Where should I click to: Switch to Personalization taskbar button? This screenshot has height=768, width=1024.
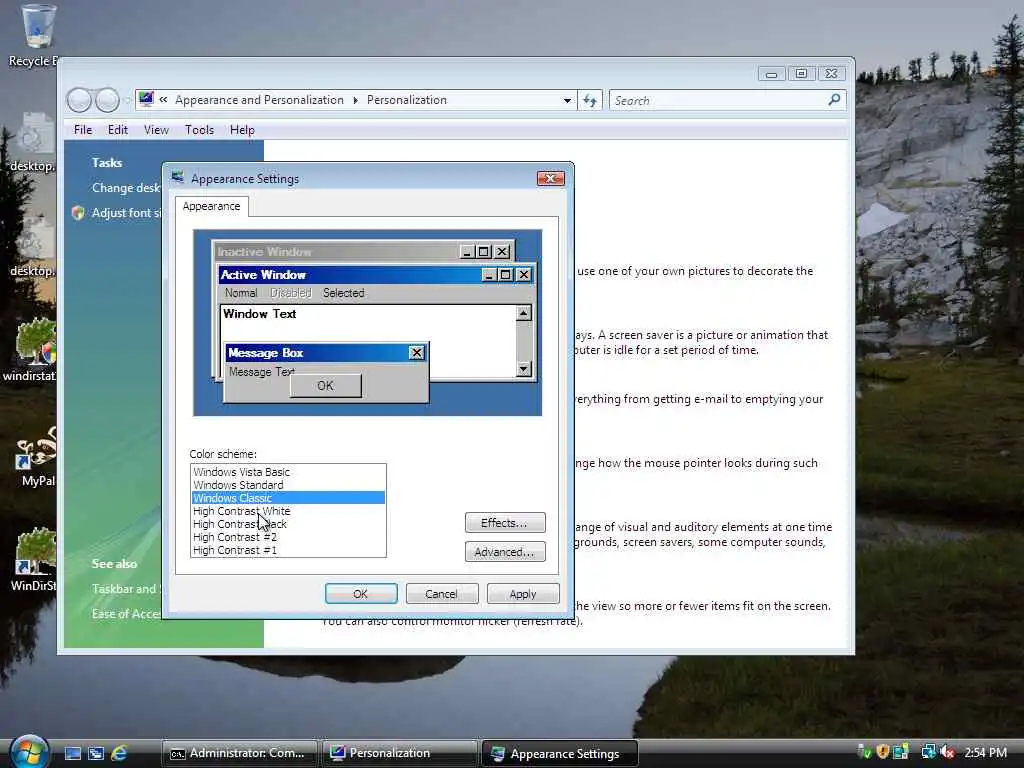coord(399,753)
